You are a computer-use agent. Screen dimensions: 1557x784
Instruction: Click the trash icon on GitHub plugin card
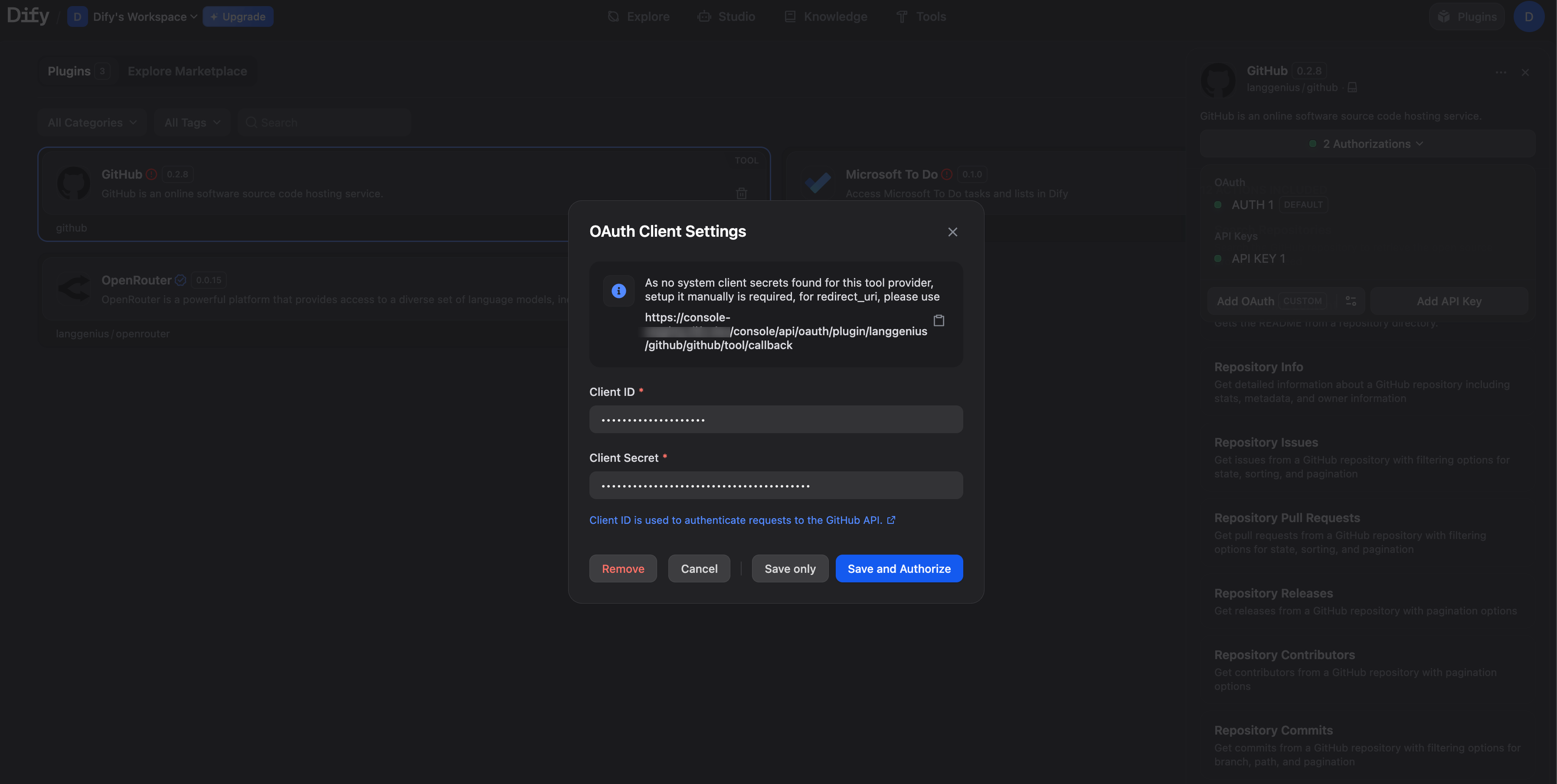pyautogui.click(x=742, y=193)
